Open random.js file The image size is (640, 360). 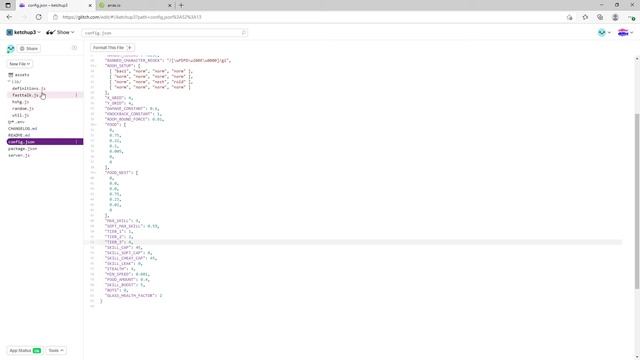point(23,109)
